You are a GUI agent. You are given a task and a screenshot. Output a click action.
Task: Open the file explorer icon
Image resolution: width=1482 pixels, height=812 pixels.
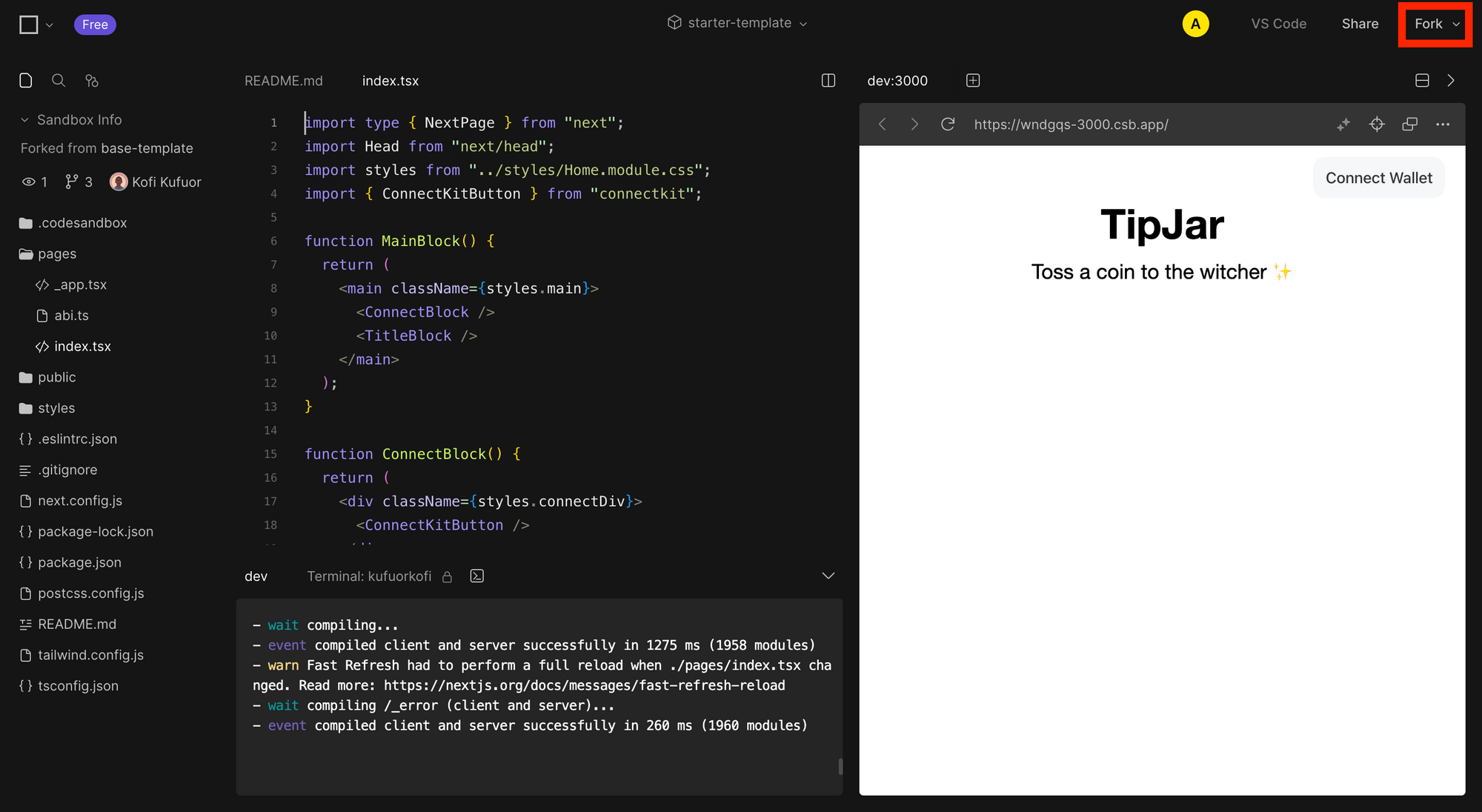(x=26, y=80)
